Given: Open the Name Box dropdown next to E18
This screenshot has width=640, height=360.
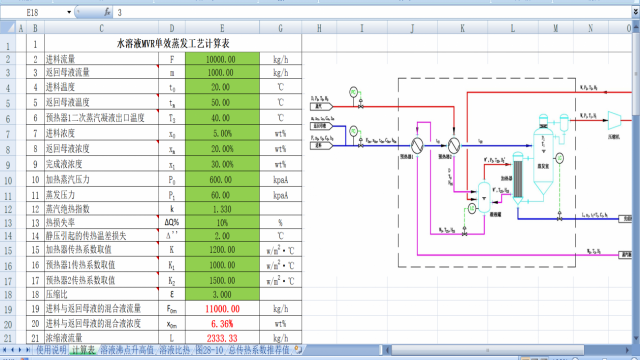Looking at the screenshot, I should click(x=69, y=12).
